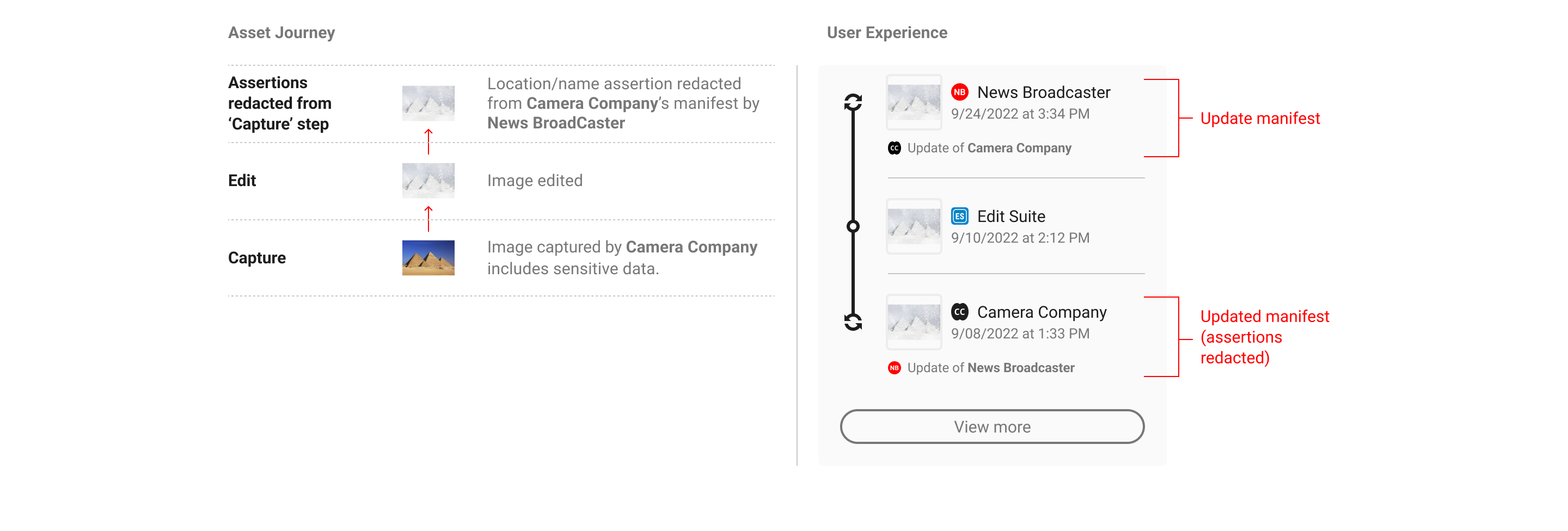Viewport: 1568px width, 531px height.
Task: Select the Camera Company entry title
Action: (1042, 312)
